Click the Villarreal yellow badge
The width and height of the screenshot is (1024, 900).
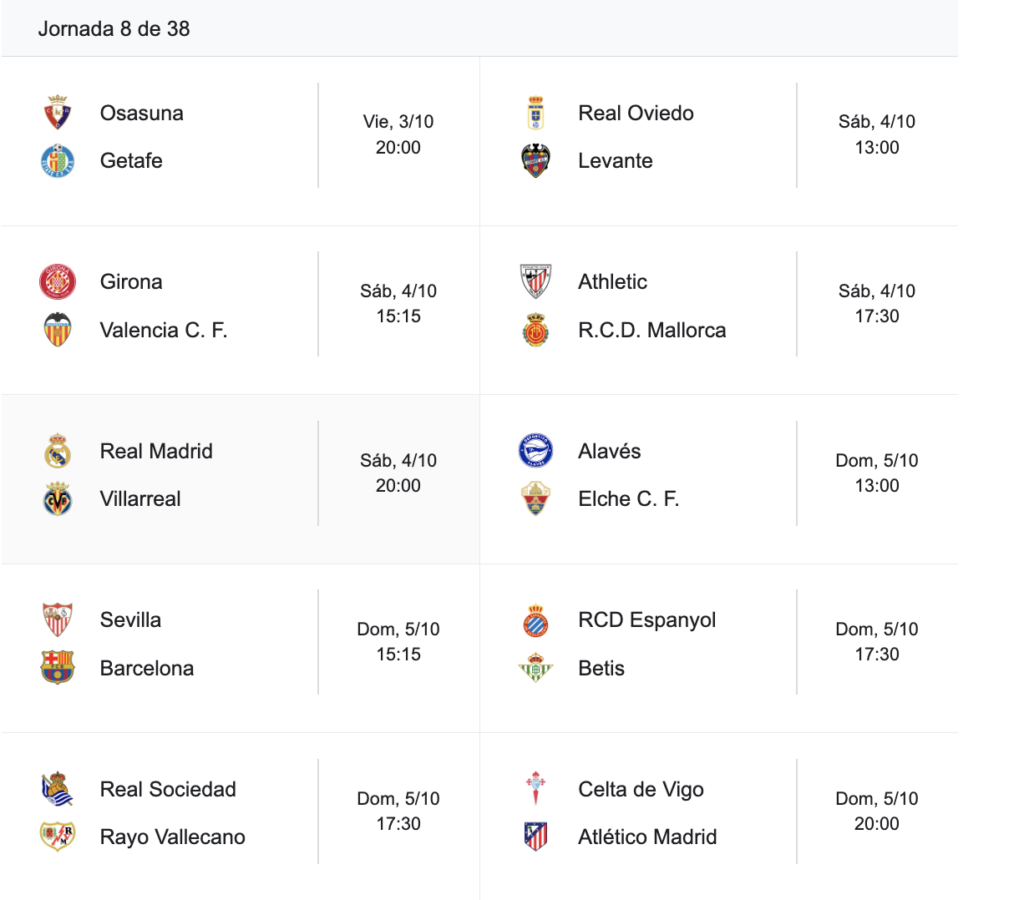pos(58,499)
